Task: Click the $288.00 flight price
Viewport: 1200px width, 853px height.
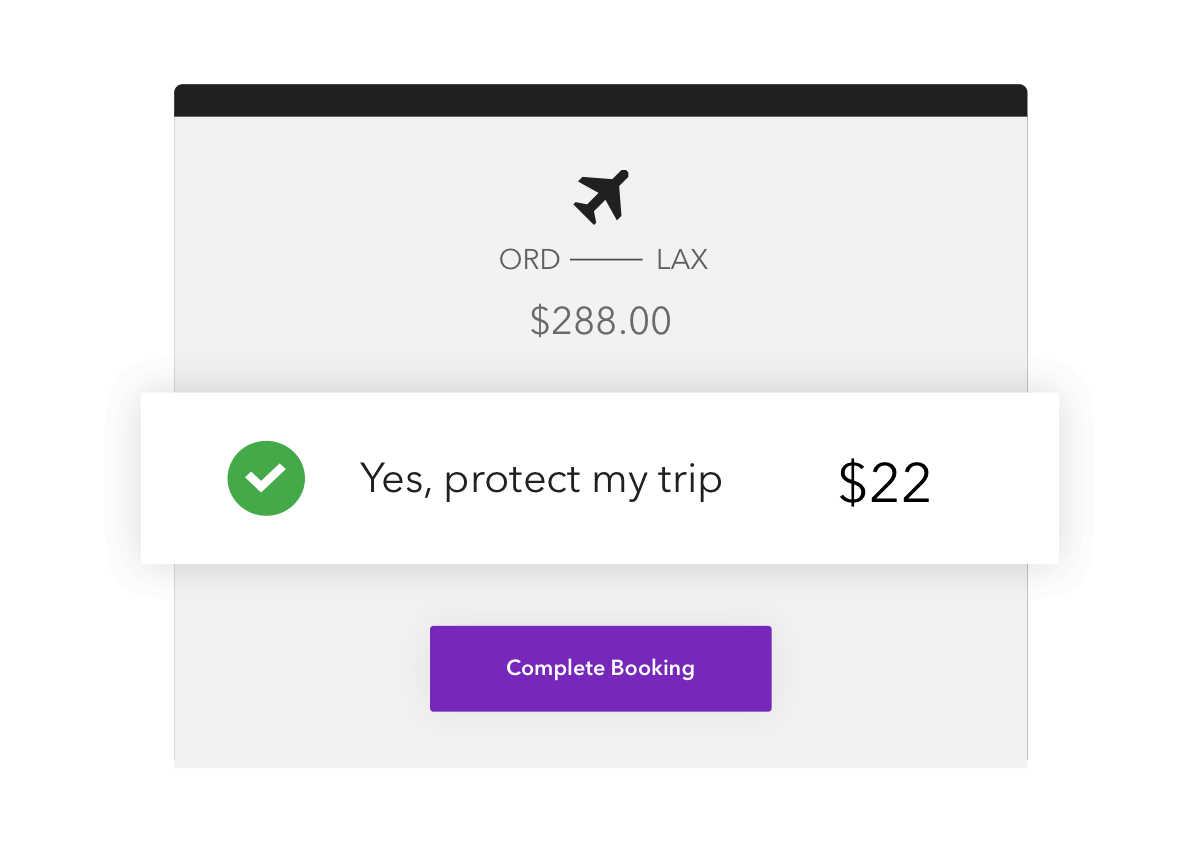Action: [x=601, y=321]
